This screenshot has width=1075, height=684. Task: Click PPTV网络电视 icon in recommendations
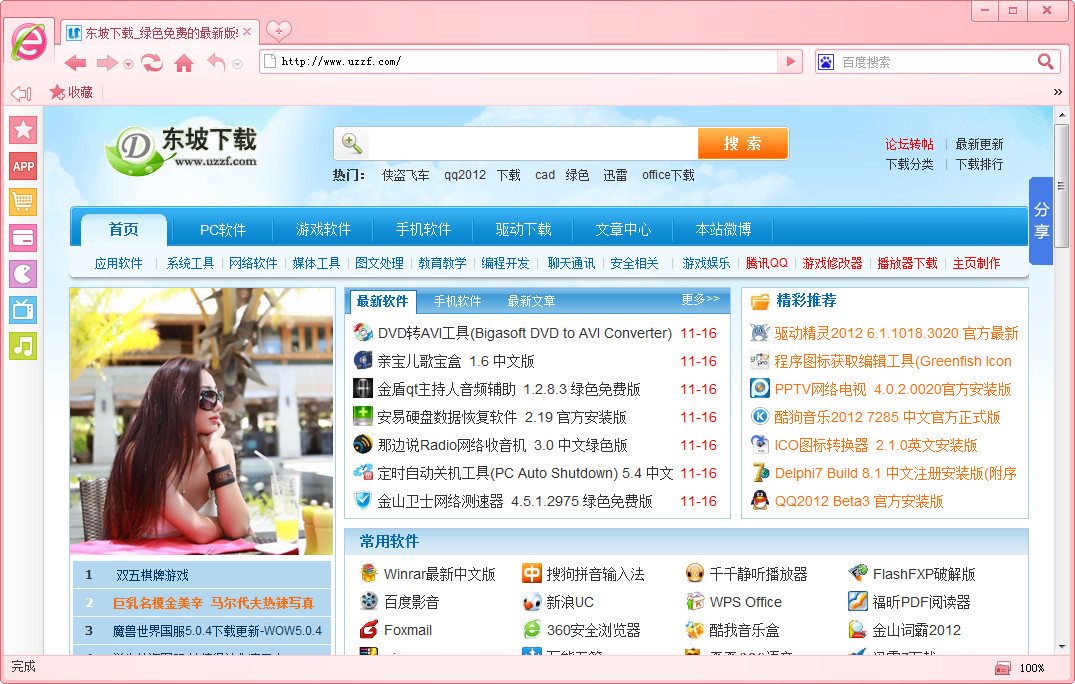click(760, 389)
